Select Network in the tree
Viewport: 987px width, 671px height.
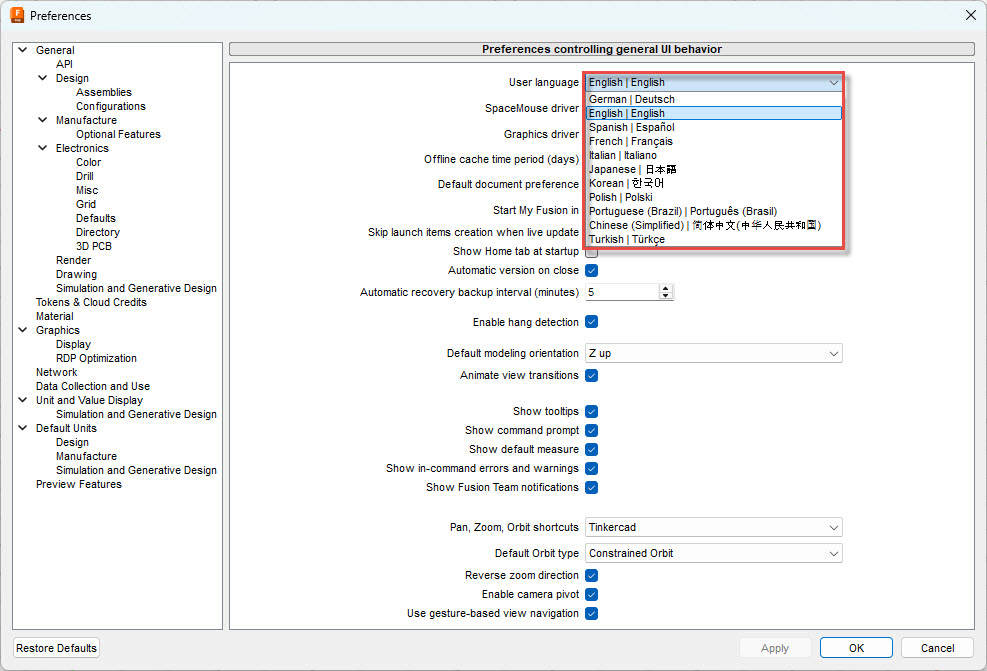click(x=57, y=372)
